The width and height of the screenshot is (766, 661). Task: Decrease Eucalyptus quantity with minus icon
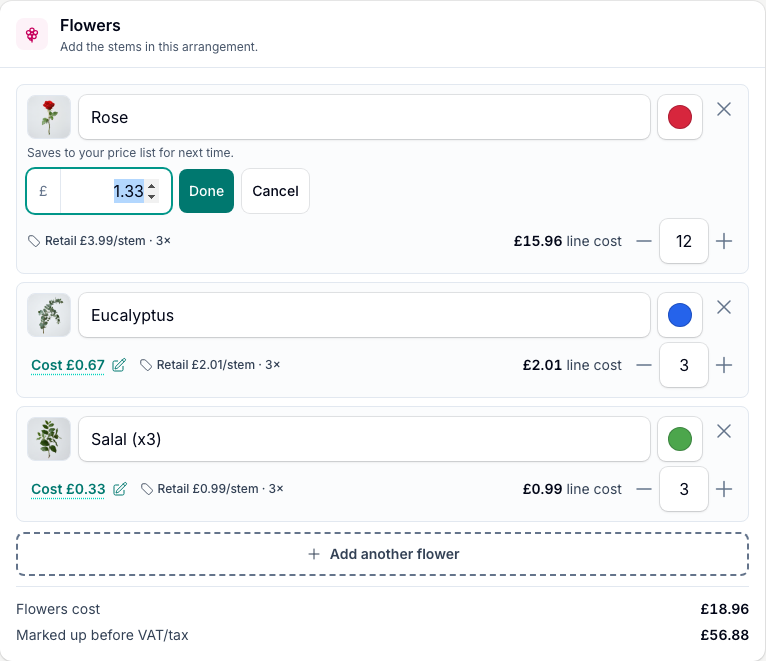coord(644,365)
